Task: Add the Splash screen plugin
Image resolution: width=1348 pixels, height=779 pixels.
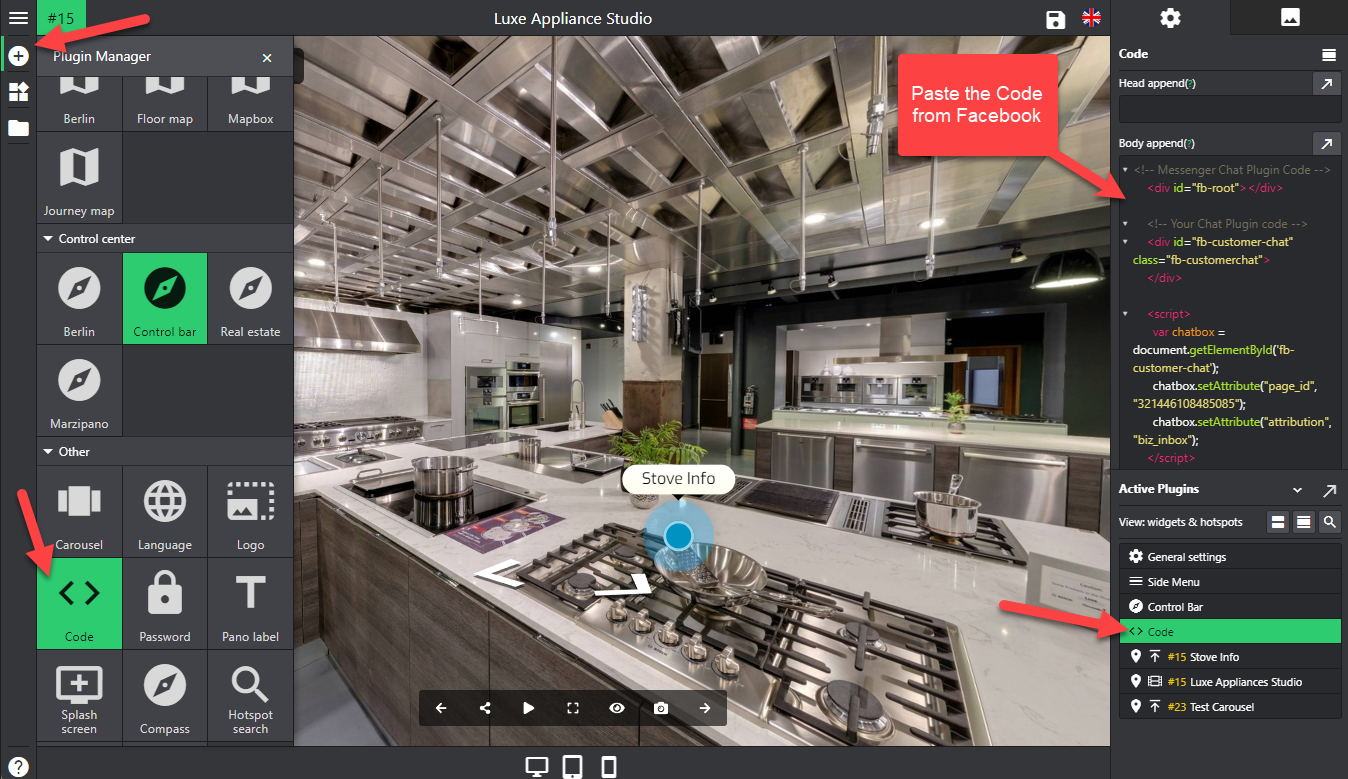Action: click(79, 696)
